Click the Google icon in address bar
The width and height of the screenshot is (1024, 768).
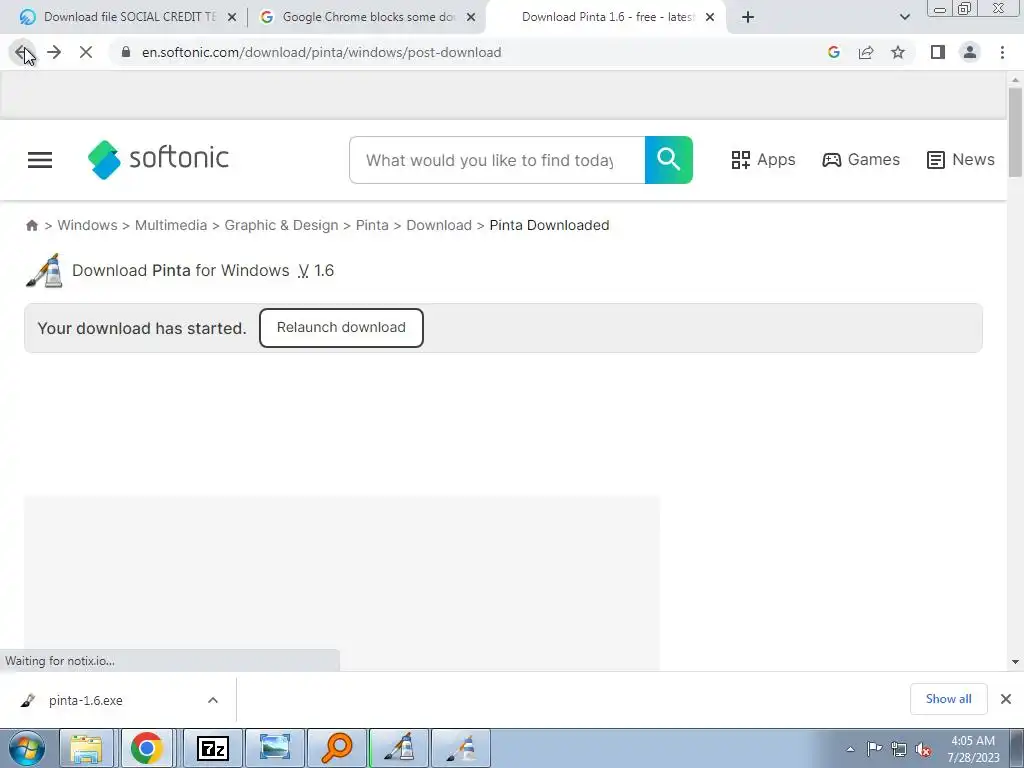(833, 52)
